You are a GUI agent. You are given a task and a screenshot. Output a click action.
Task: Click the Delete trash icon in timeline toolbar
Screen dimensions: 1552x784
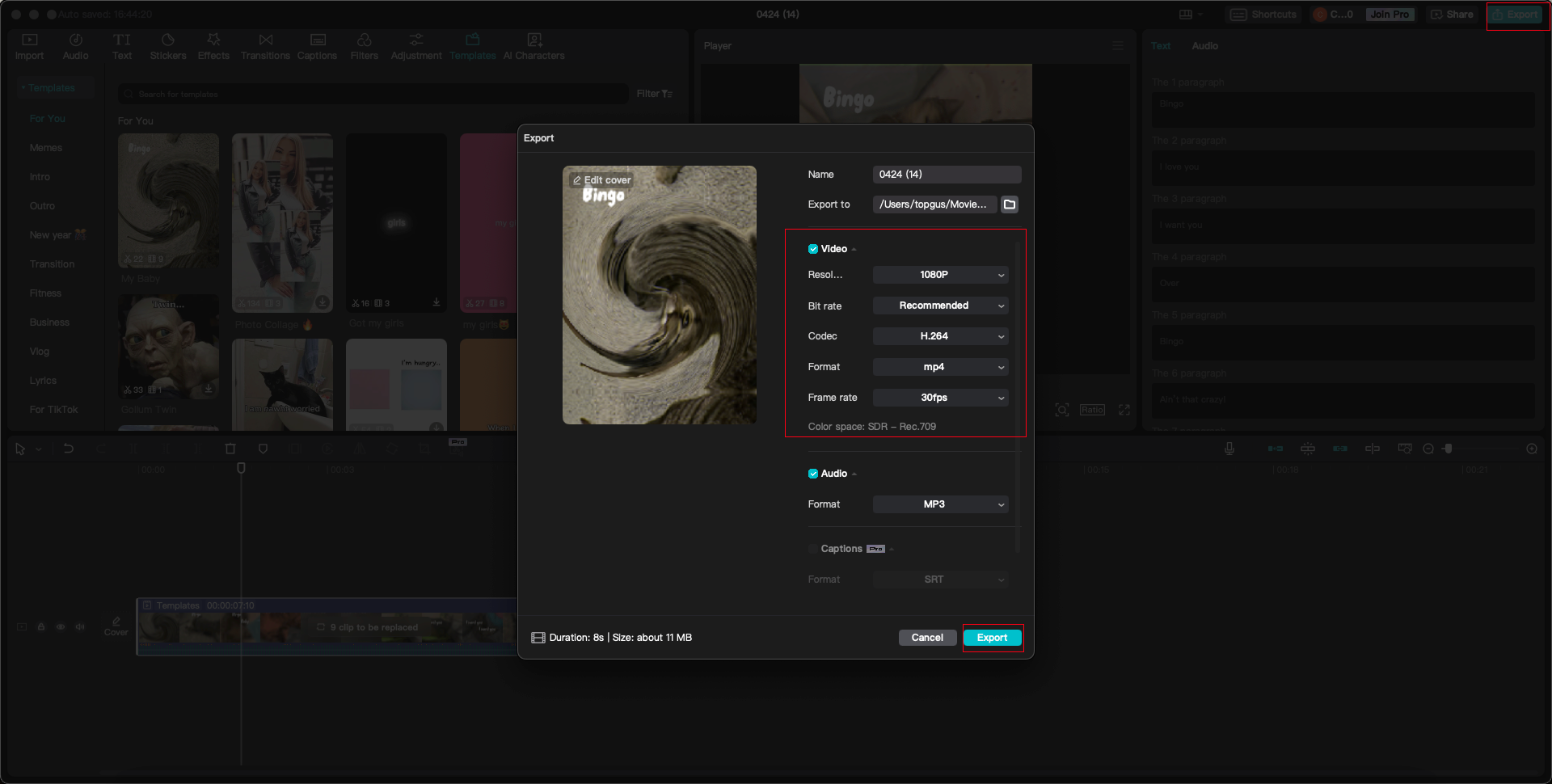click(x=230, y=449)
